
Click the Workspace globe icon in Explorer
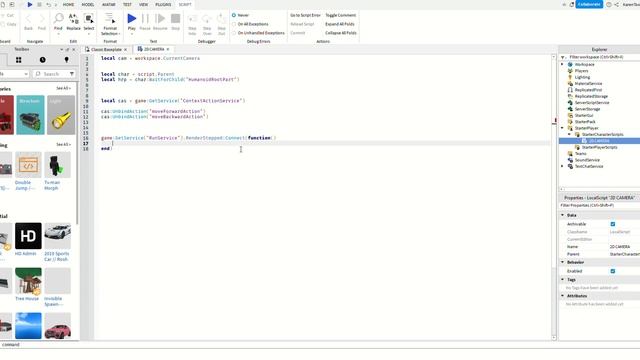click(570, 64)
